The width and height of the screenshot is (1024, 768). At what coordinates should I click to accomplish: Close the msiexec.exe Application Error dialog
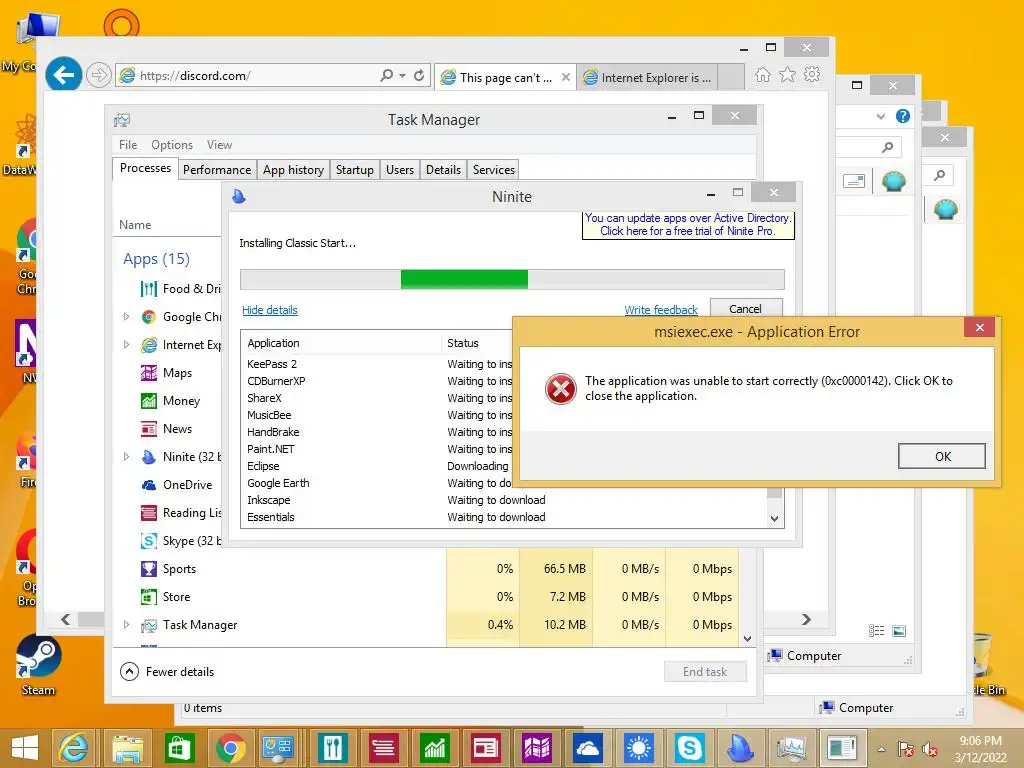(979, 328)
